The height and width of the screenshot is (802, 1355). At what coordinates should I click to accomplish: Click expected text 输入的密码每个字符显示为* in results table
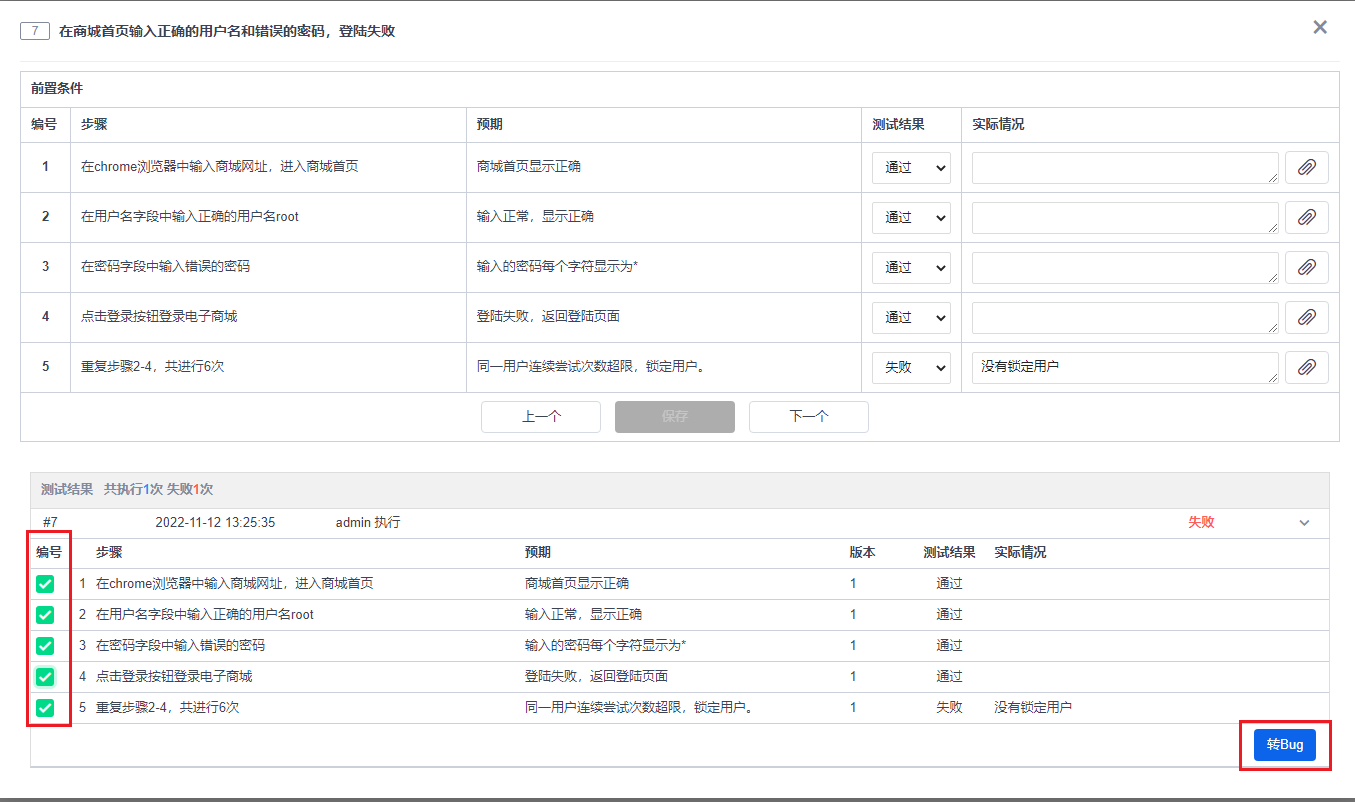pyautogui.click(x=605, y=646)
